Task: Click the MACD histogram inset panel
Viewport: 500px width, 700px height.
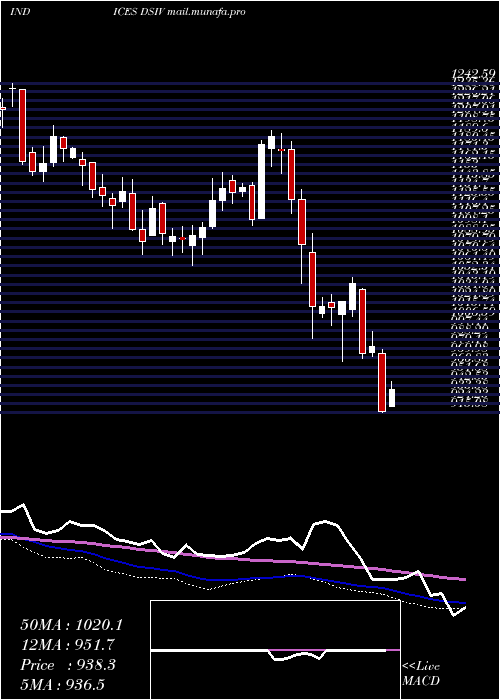Action: point(275,650)
